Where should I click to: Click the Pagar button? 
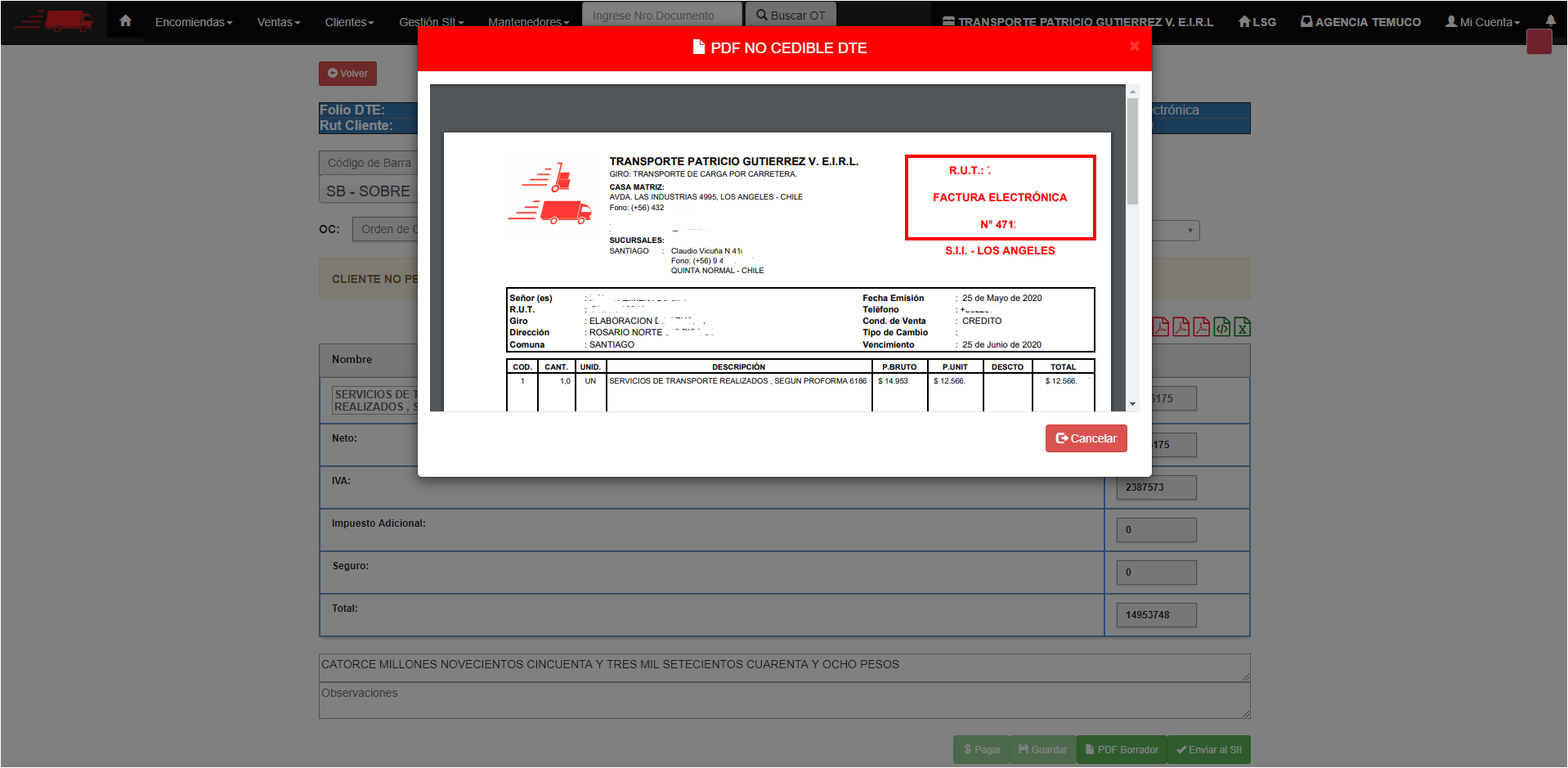pos(981,749)
